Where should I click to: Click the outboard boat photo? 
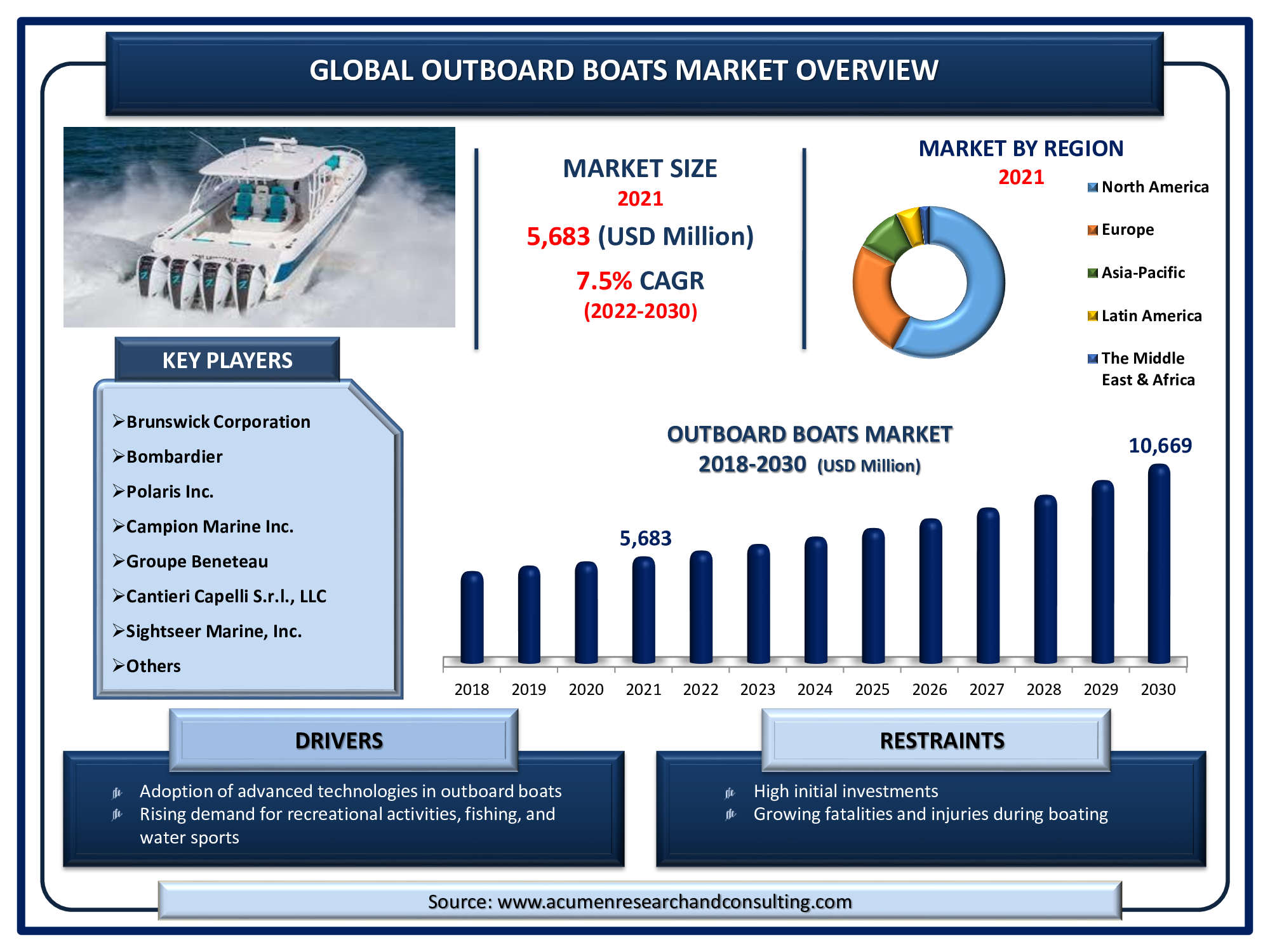[259, 227]
